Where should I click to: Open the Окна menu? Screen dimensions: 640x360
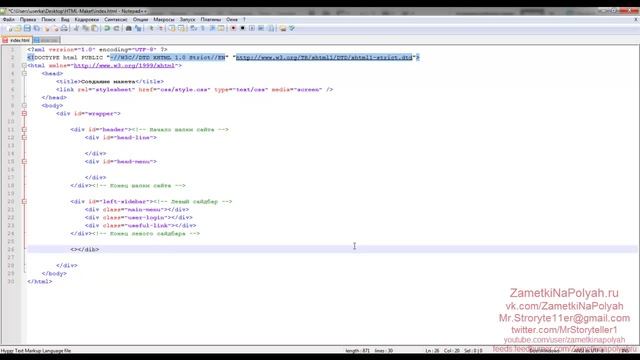point(231,20)
